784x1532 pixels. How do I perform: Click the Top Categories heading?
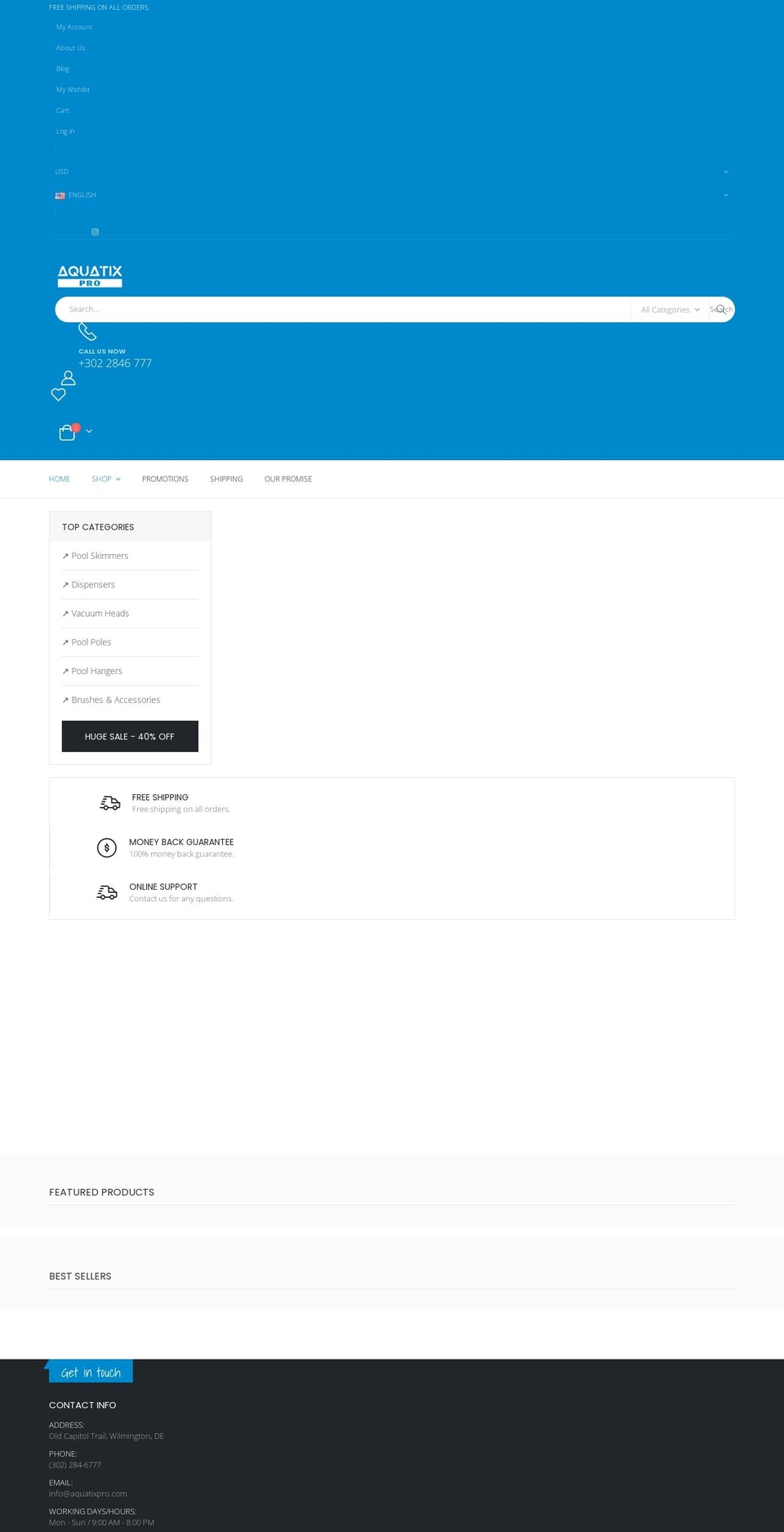(98, 527)
